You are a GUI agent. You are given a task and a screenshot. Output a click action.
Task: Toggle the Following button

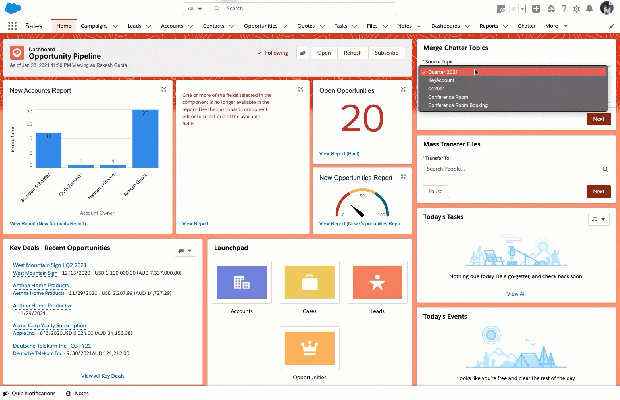(272, 53)
